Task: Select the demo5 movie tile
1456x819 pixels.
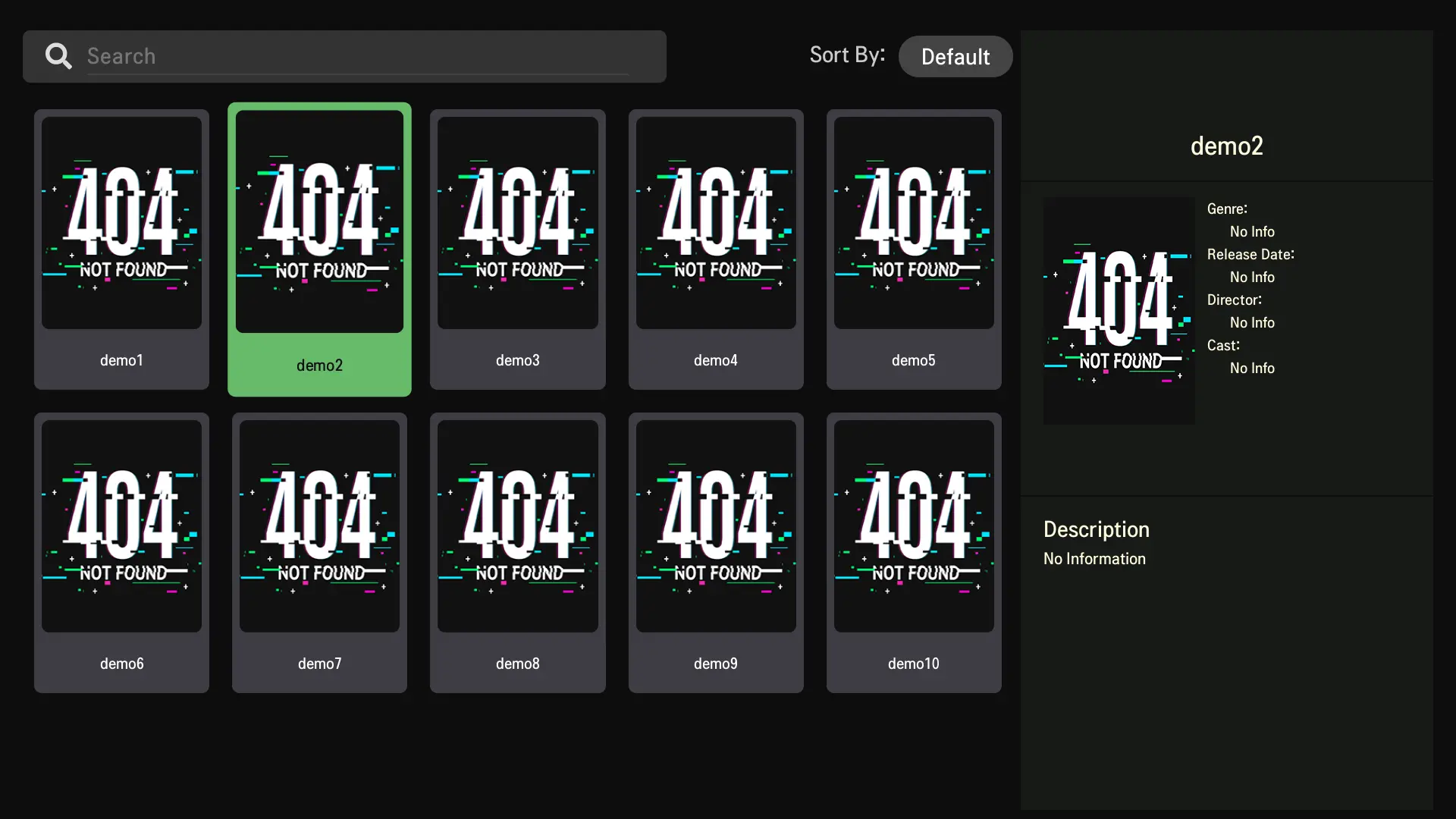Action: point(913,249)
